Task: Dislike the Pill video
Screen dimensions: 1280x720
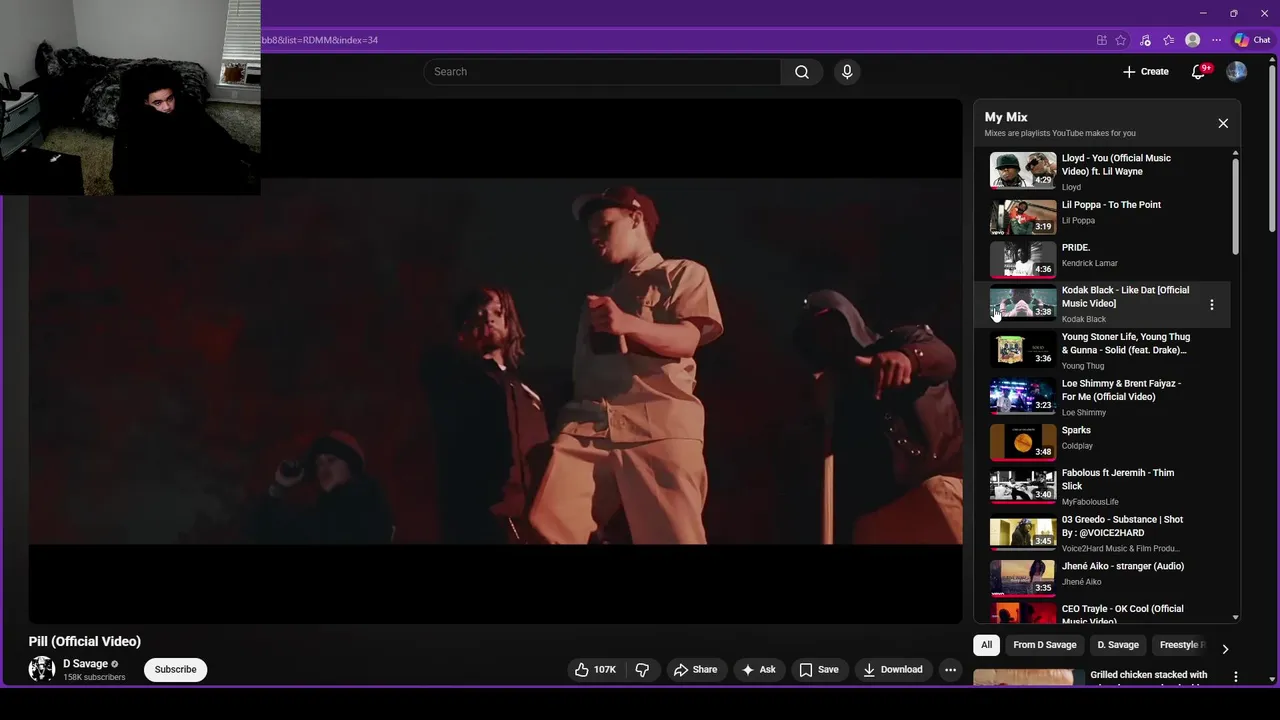Action: 643,670
